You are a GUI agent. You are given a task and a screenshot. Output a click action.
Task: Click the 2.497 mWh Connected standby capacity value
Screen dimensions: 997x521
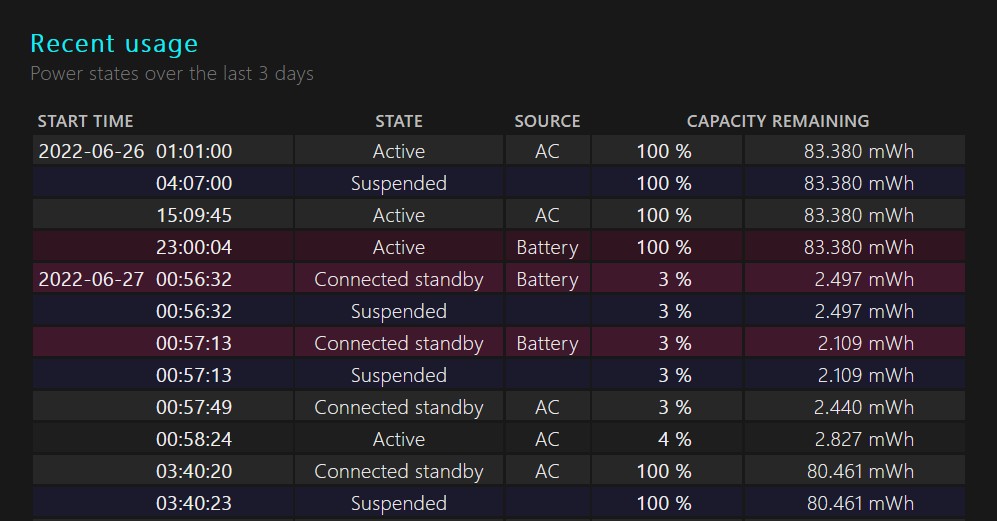pos(864,279)
